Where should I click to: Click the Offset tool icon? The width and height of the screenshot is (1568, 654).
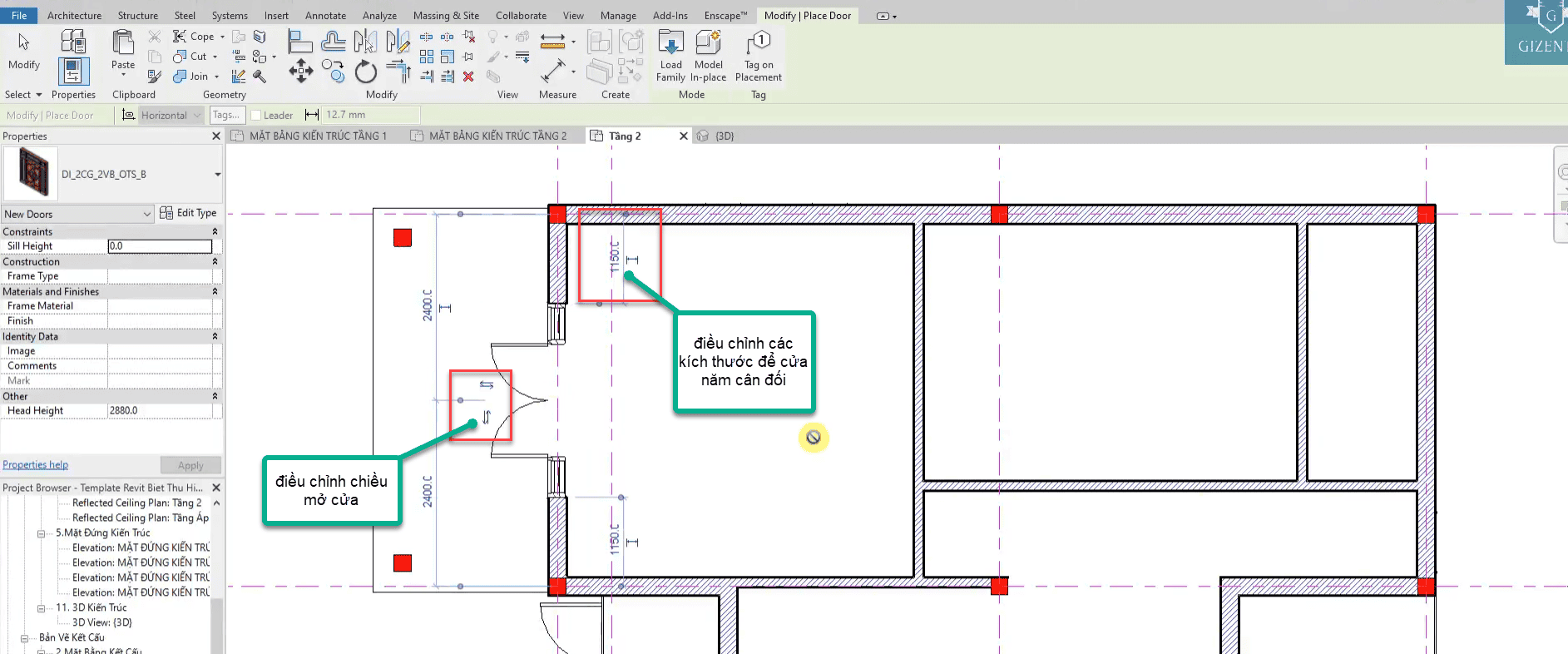click(x=333, y=41)
